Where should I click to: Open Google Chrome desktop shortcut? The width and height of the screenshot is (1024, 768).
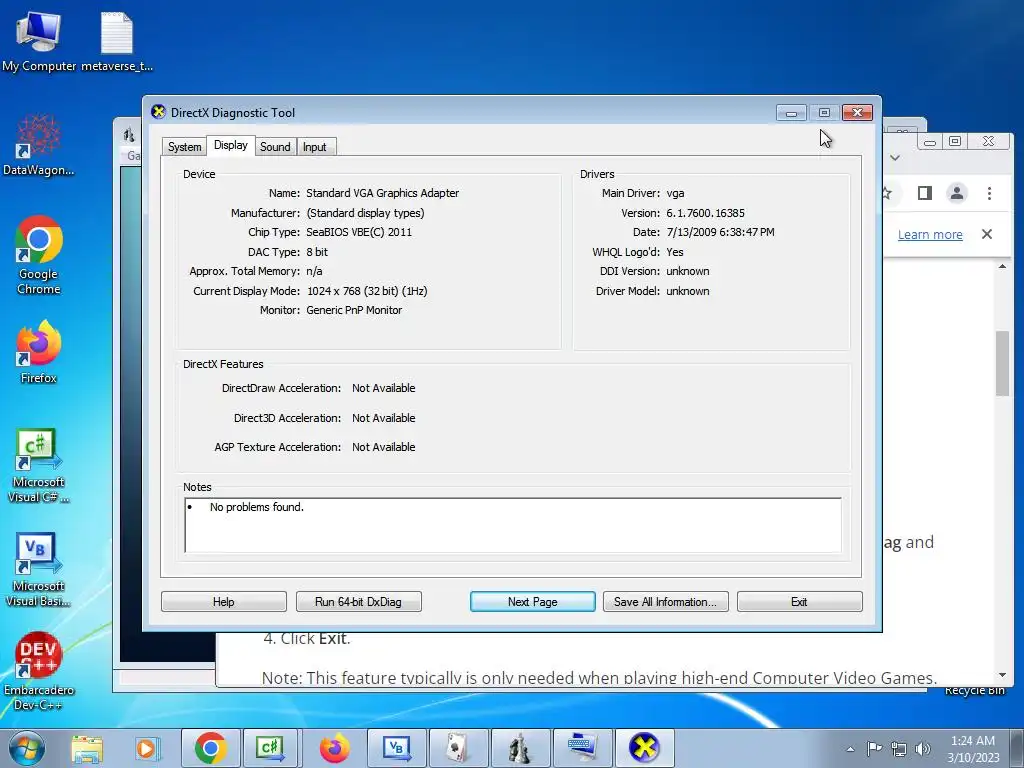pyautogui.click(x=39, y=255)
